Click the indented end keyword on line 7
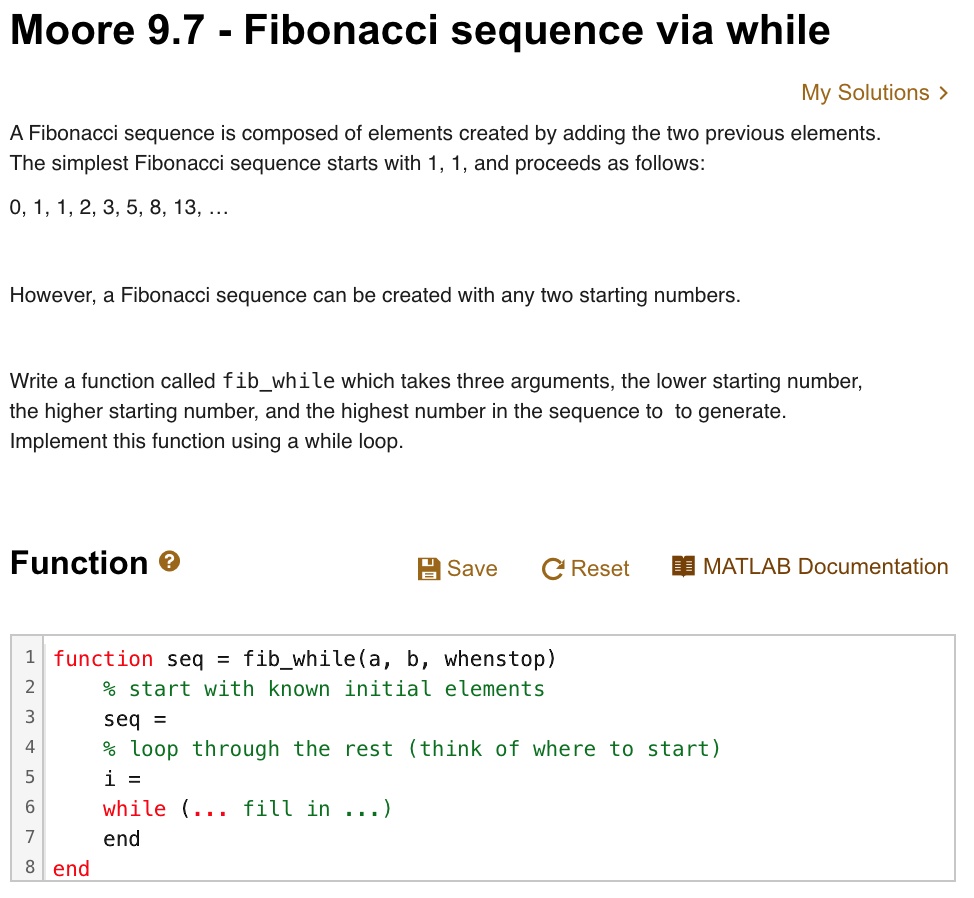 [x=122, y=839]
